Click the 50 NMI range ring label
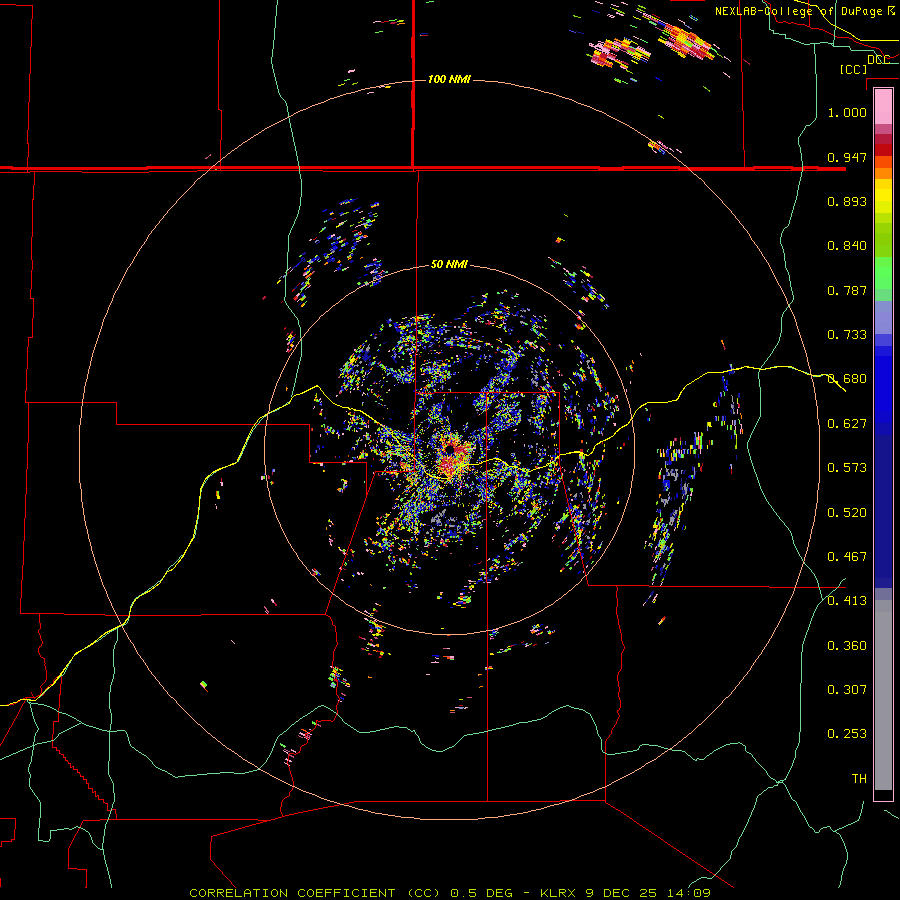 (449, 264)
